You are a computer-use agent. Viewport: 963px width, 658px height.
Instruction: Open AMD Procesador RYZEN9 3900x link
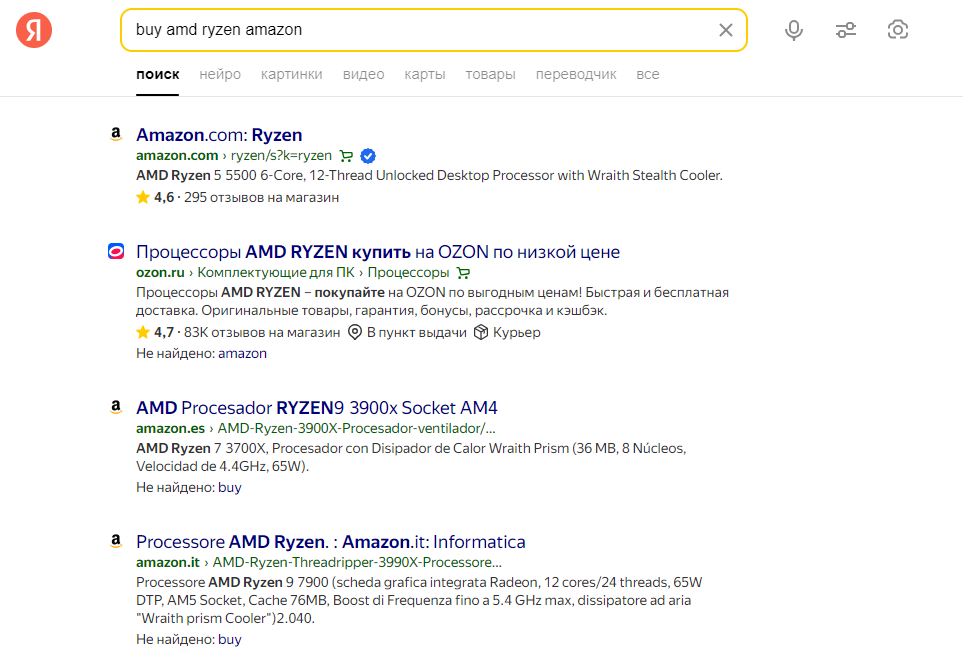(x=316, y=408)
